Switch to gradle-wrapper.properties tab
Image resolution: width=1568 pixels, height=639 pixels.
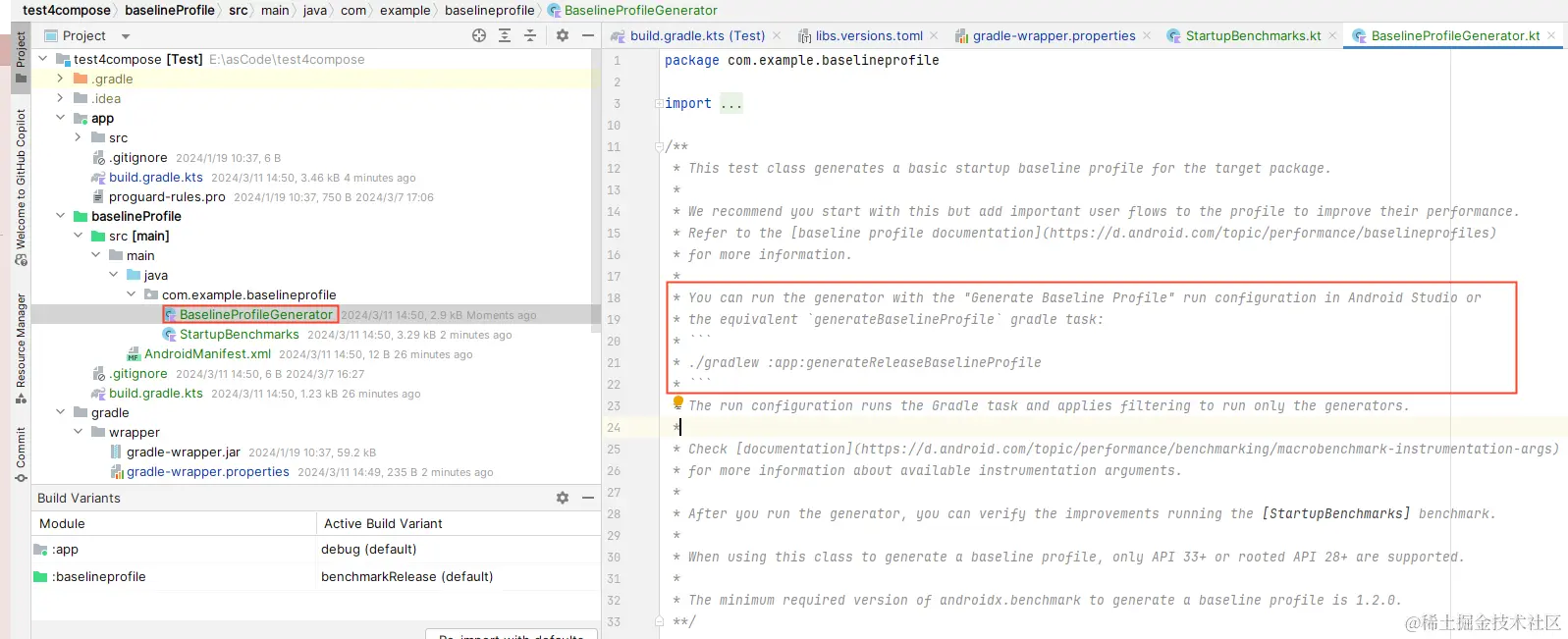[1054, 35]
